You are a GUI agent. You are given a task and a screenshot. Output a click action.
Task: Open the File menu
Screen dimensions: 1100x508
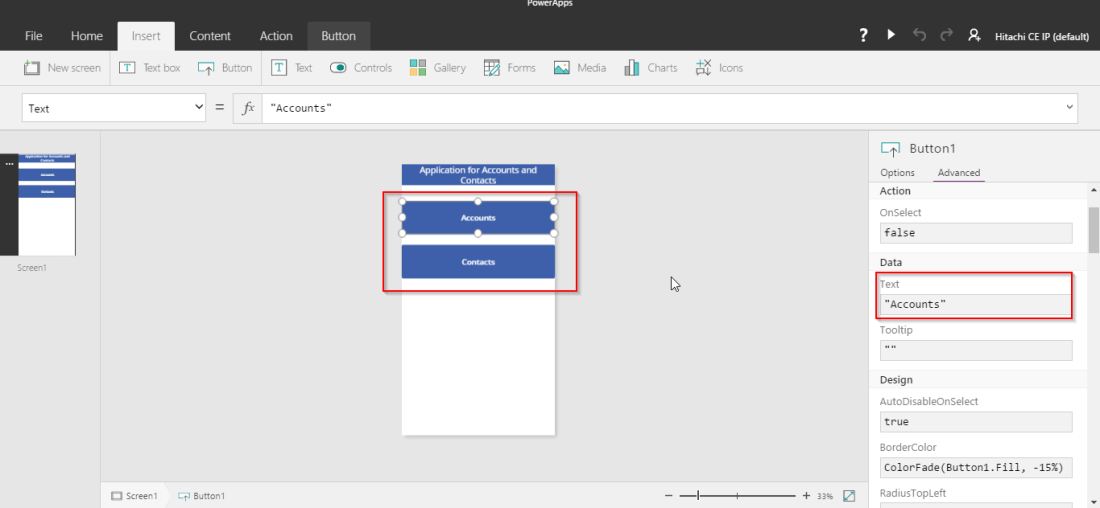(33, 36)
